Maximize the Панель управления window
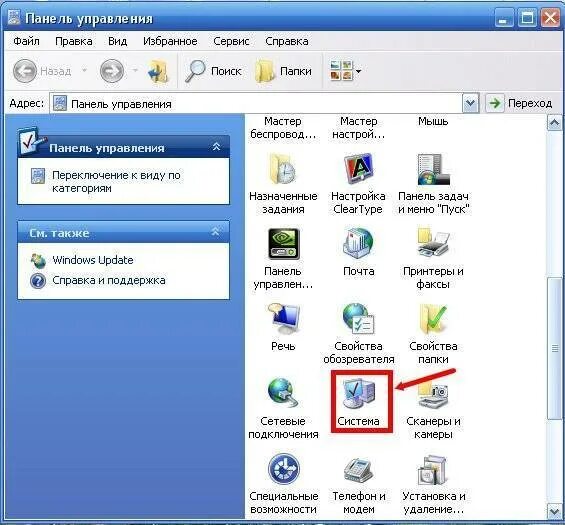Image resolution: width=565 pixels, height=525 pixels. tap(528, 18)
